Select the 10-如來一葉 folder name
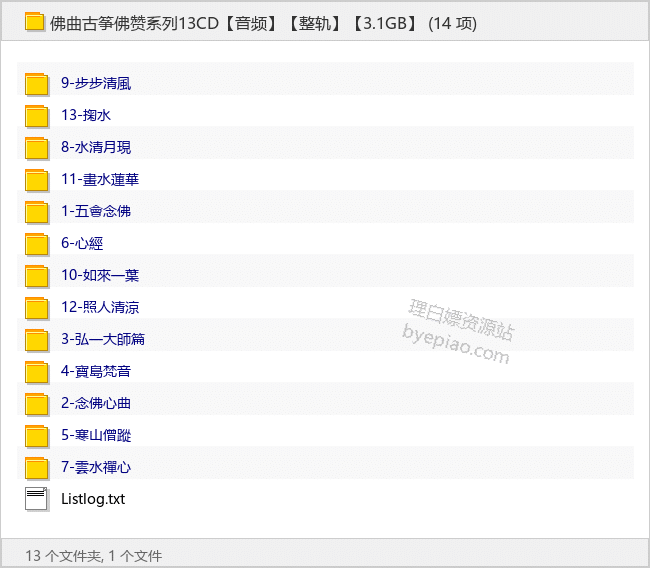The height and width of the screenshot is (568, 650). point(100,275)
